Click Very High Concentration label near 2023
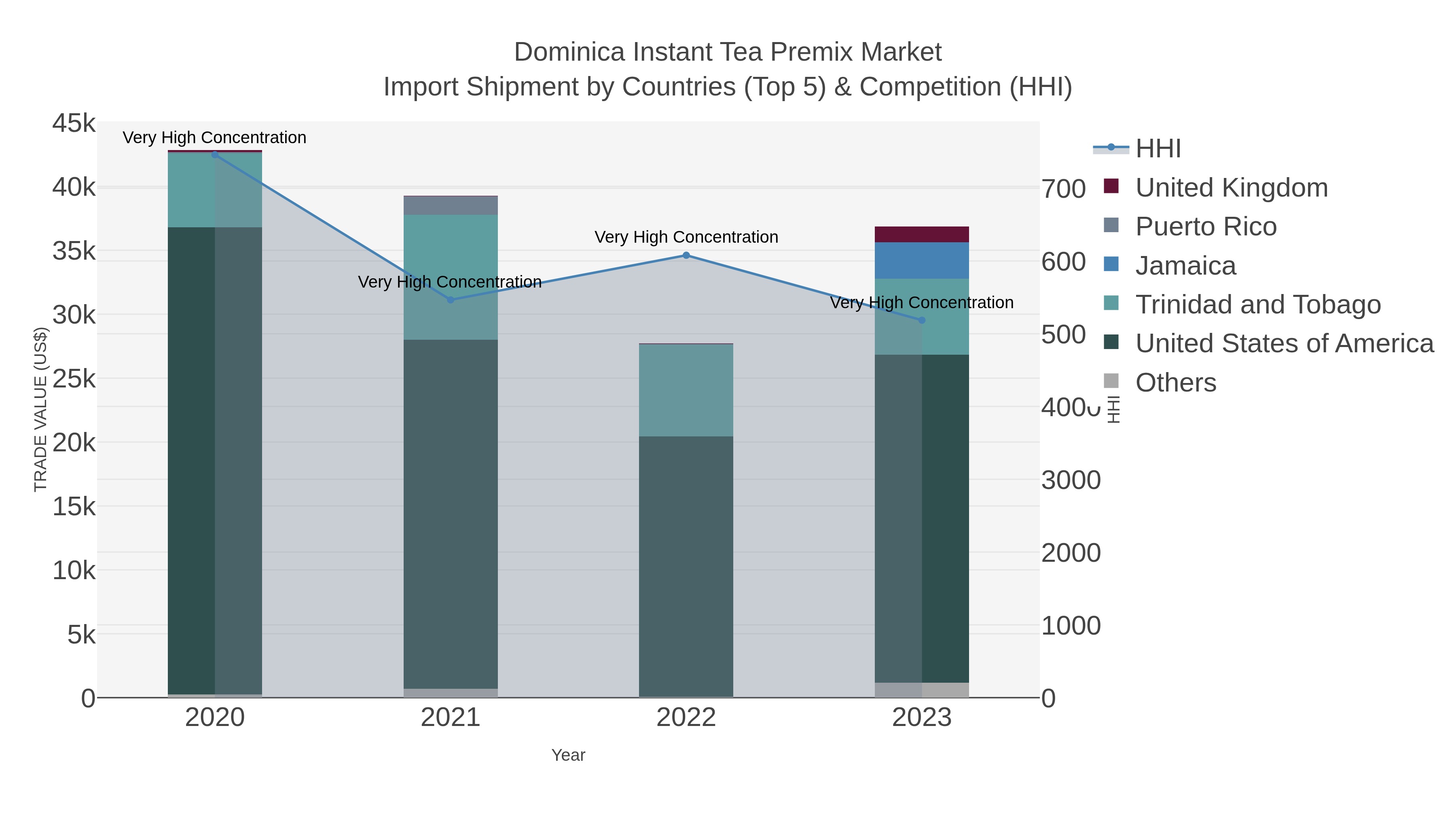This screenshot has height=819, width=1456. (922, 303)
